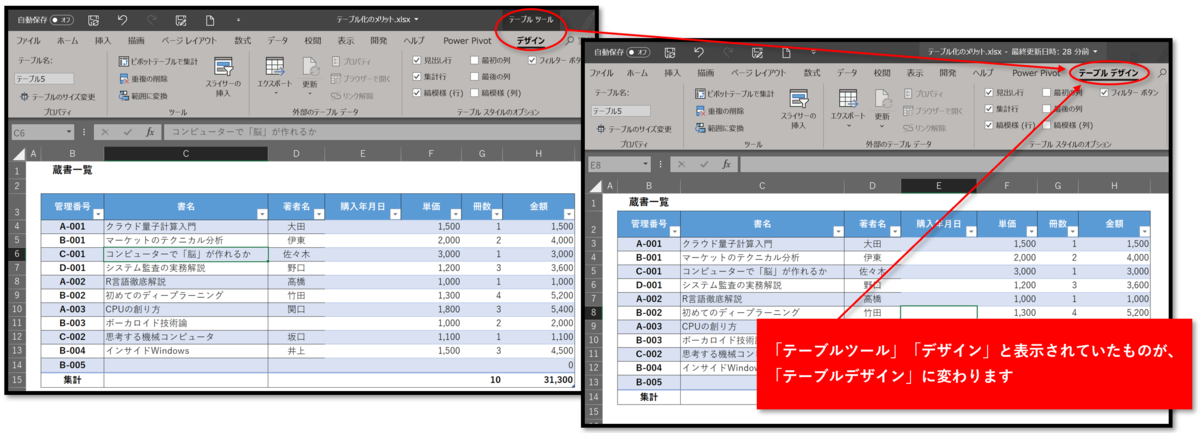The height and width of the screenshot is (433, 1200).
Task: Switch to 数式 tab in right window
Action: 812,72
